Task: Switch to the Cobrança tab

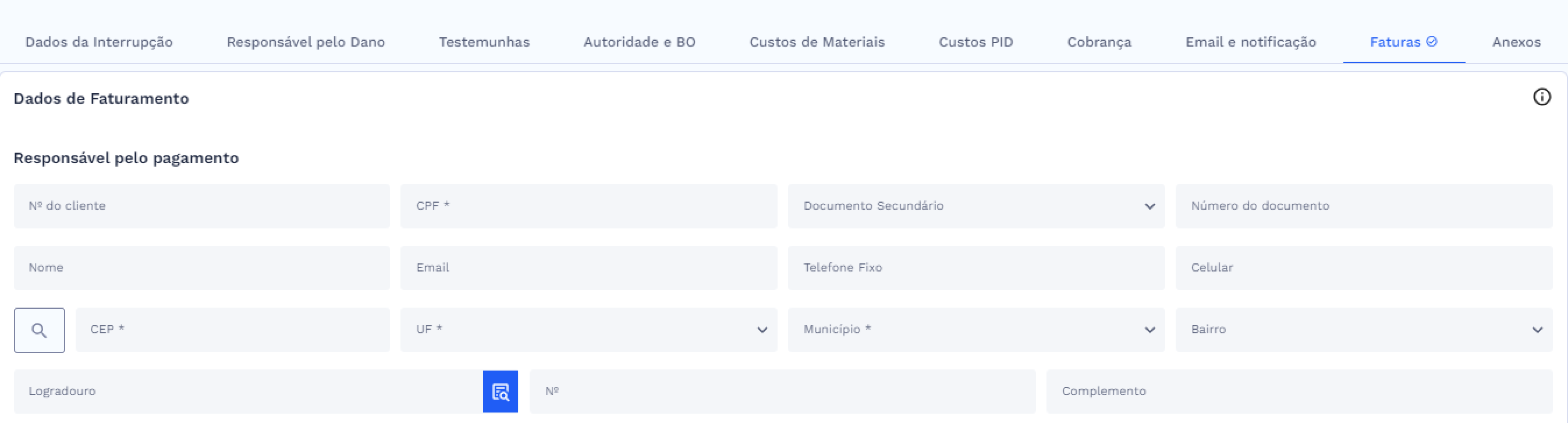Action: point(1099,41)
